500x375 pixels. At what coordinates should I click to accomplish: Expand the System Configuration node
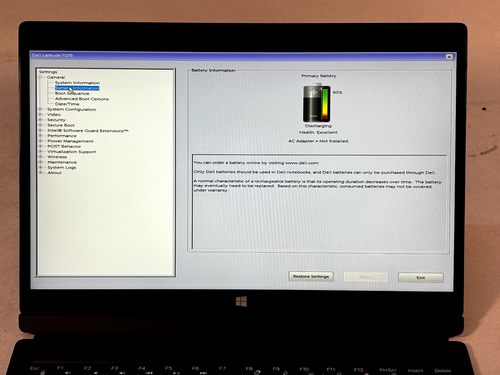(x=40, y=109)
